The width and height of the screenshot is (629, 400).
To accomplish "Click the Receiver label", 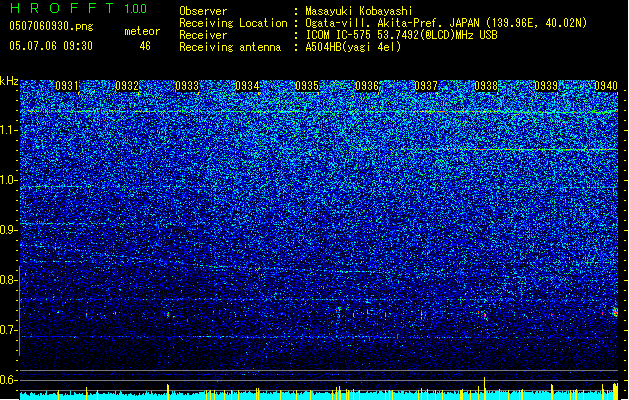I will coord(203,35).
